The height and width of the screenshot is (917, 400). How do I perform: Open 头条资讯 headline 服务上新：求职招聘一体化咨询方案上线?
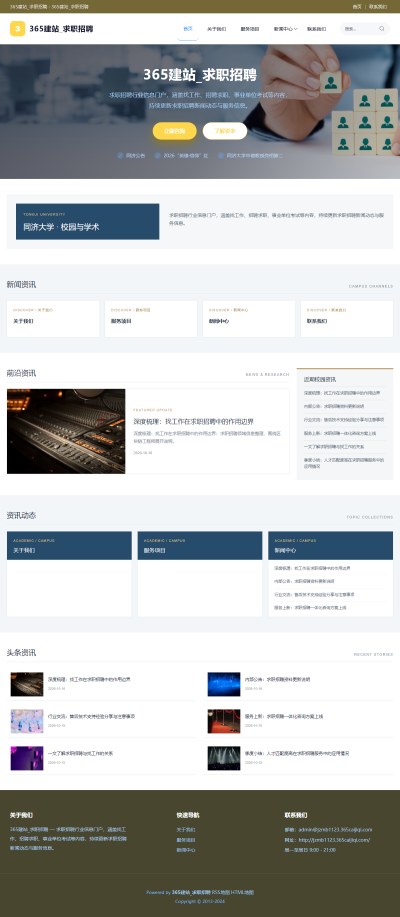tap(284, 716)
